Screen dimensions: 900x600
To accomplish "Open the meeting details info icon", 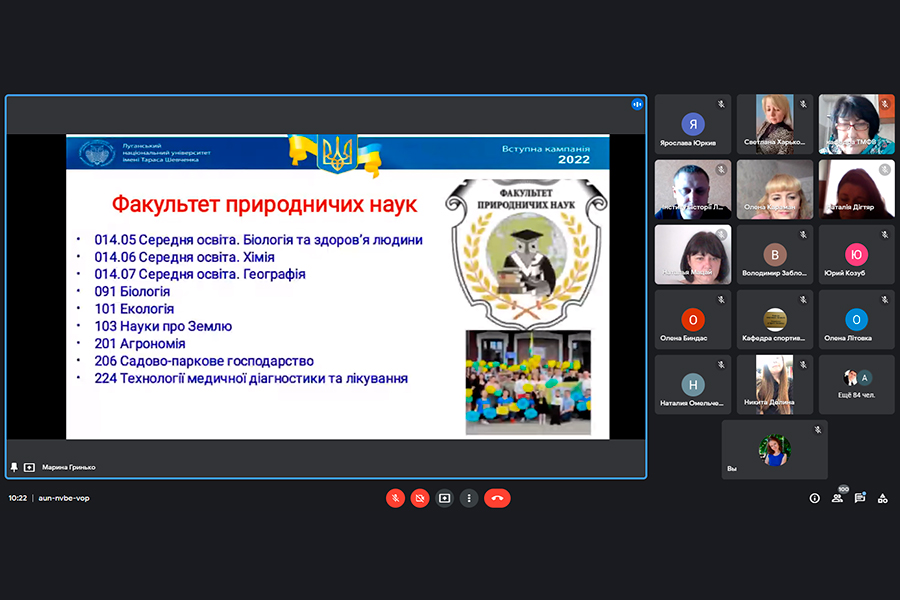I will (814, 498).
